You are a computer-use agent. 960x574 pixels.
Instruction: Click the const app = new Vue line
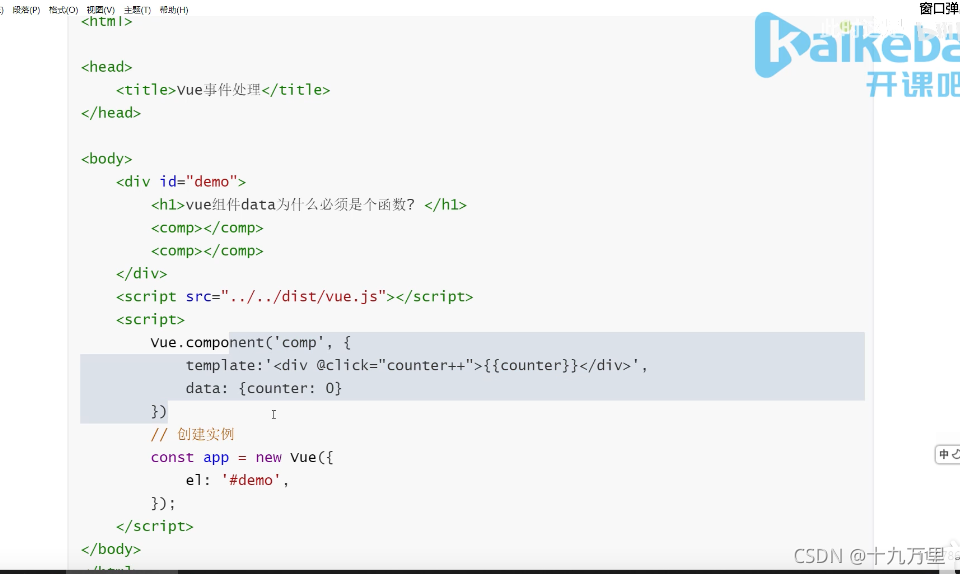pos(242,457)
